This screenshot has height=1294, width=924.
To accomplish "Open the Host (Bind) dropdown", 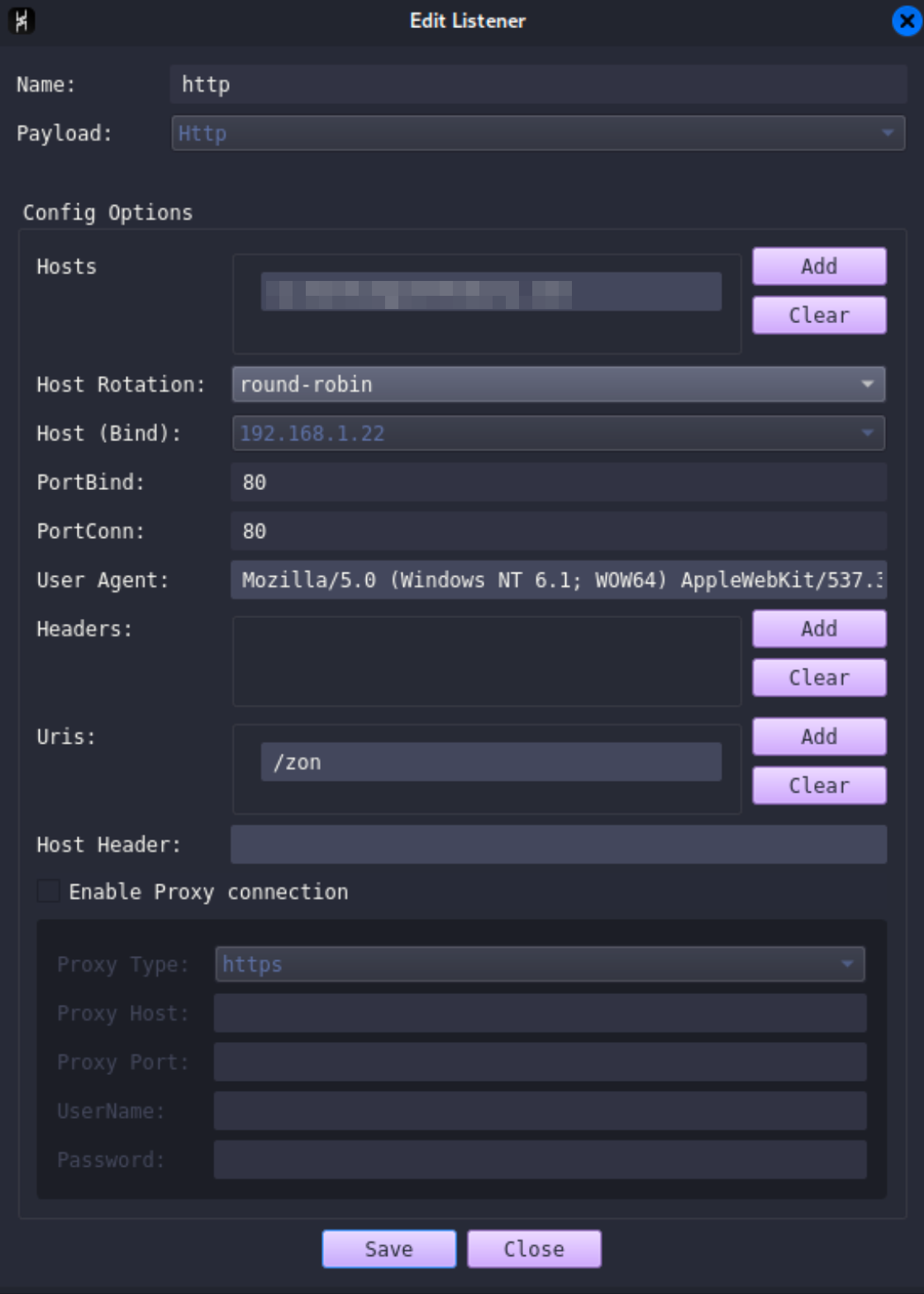I will coord(559,433).
